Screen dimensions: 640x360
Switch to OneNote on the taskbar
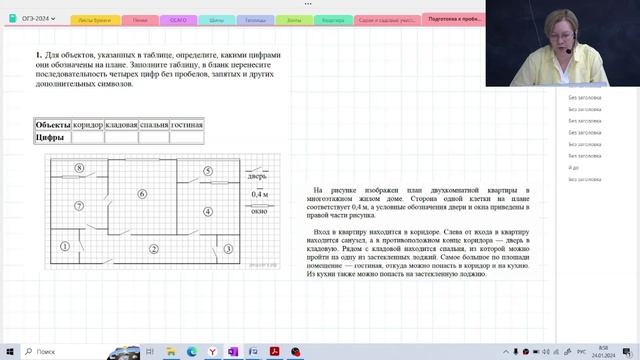tap(233, 351)
